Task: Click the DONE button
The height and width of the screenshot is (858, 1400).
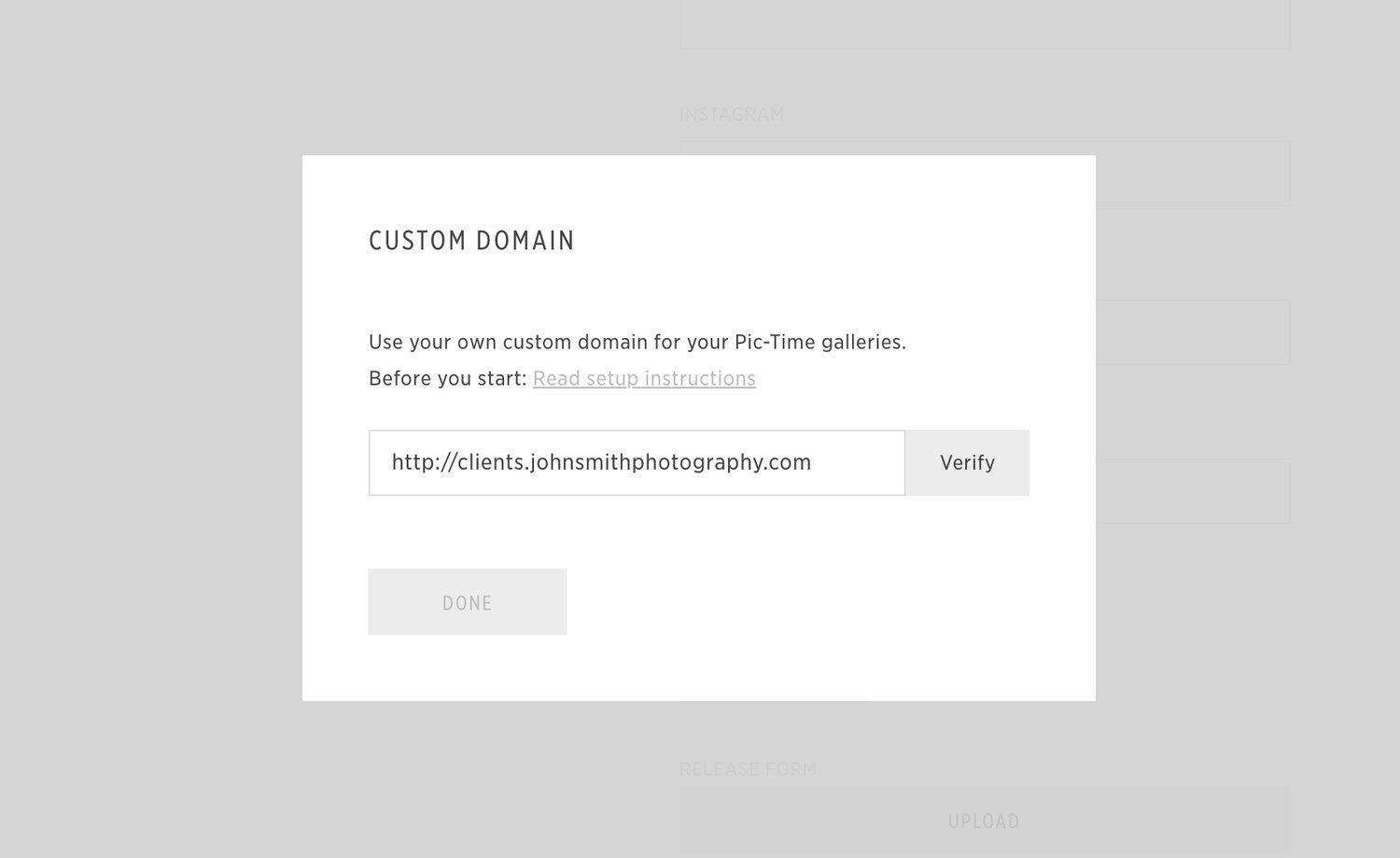Action: [467, 601]
